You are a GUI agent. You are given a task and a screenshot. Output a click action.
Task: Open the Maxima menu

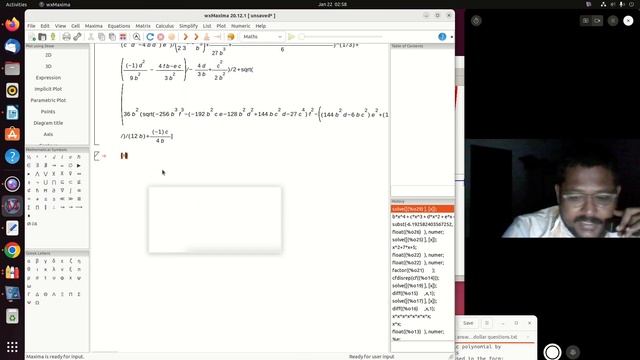pos(93,26)
